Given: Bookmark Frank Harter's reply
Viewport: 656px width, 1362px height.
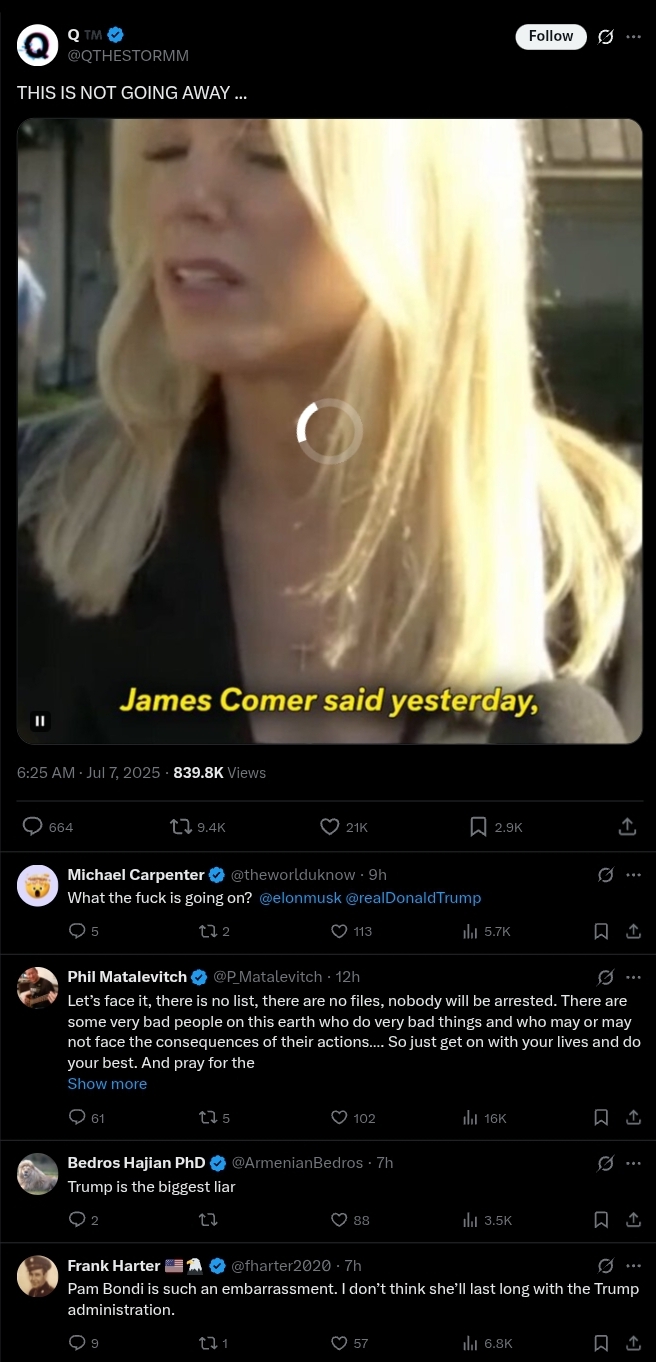Looking at the screenshot, I should pyautogui.click(x=601, y=1343).
